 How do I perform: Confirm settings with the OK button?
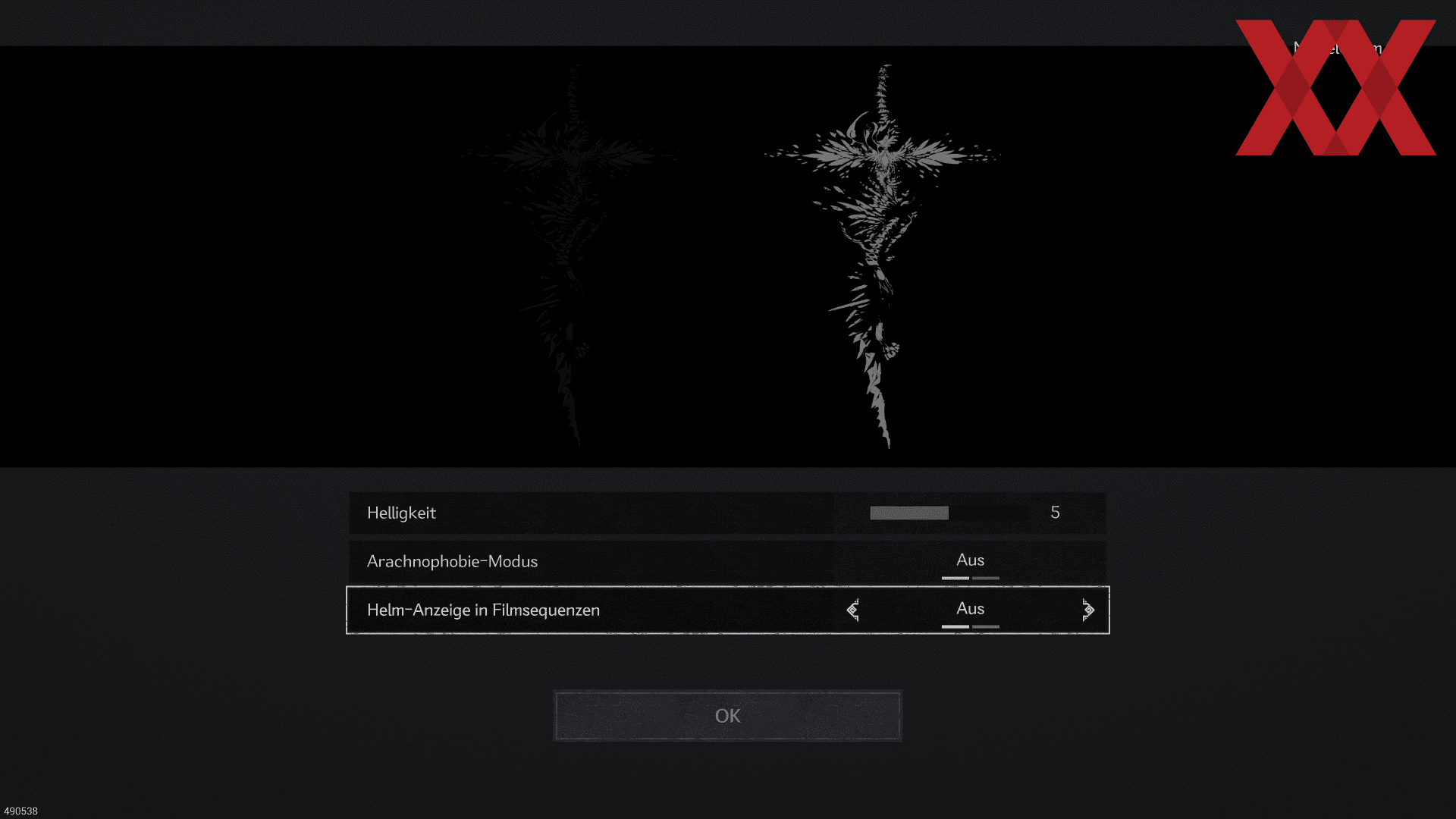point(727,716)
